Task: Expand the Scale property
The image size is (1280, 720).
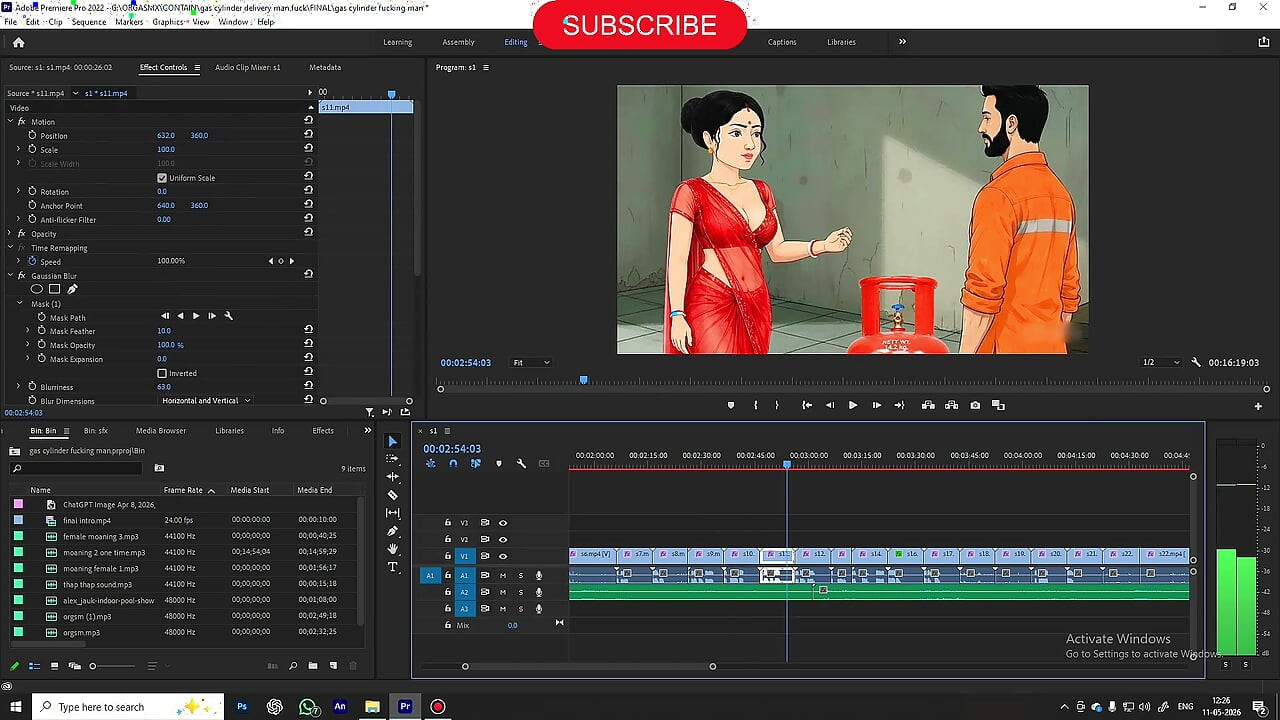Action: click(18, 149)
